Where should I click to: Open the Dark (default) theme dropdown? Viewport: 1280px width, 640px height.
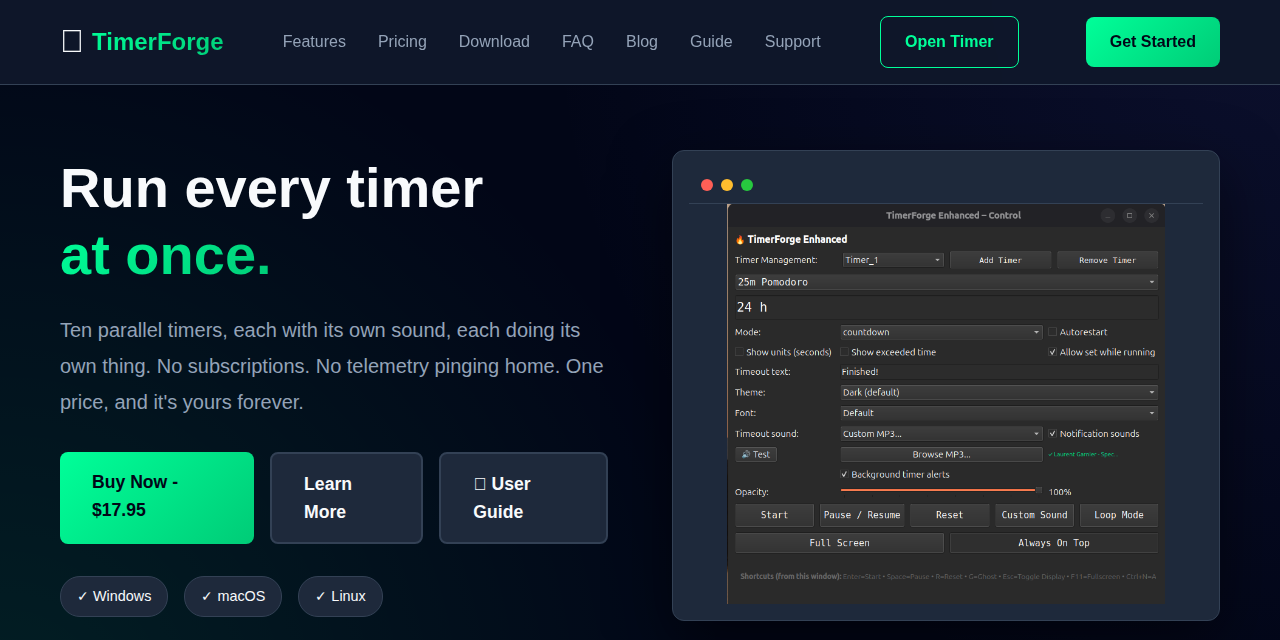pyautogui.click(x=999, y=393)
